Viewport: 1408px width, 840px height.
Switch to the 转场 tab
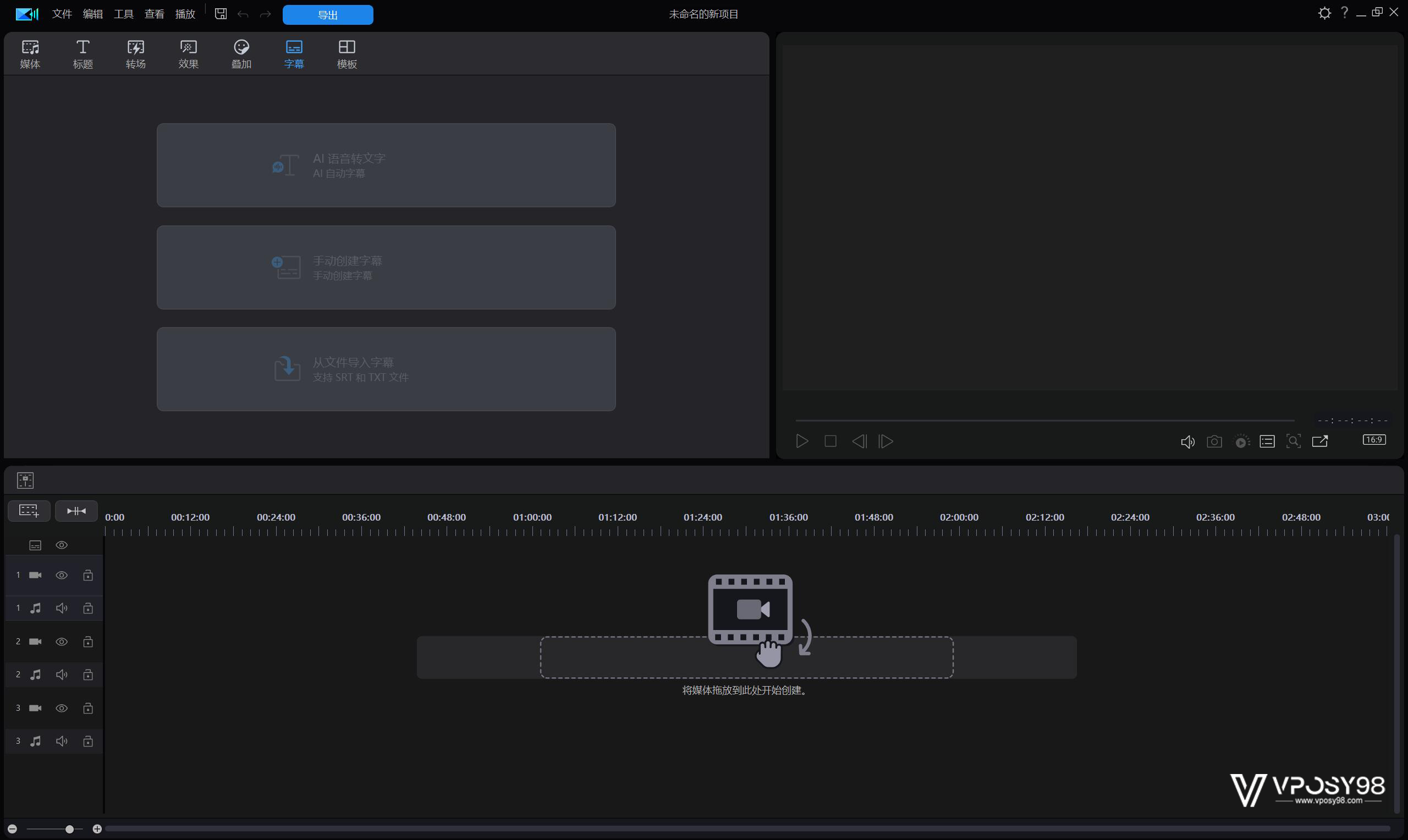[135, 54]
